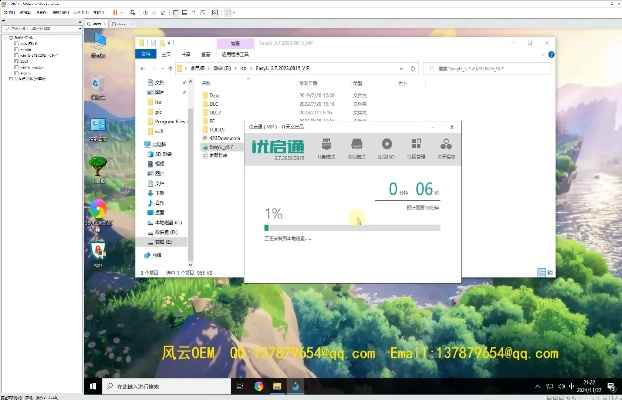
Task: Expand the Explorer address bar history dropdown
Action: pyautogui.click(x=401, y=69)
